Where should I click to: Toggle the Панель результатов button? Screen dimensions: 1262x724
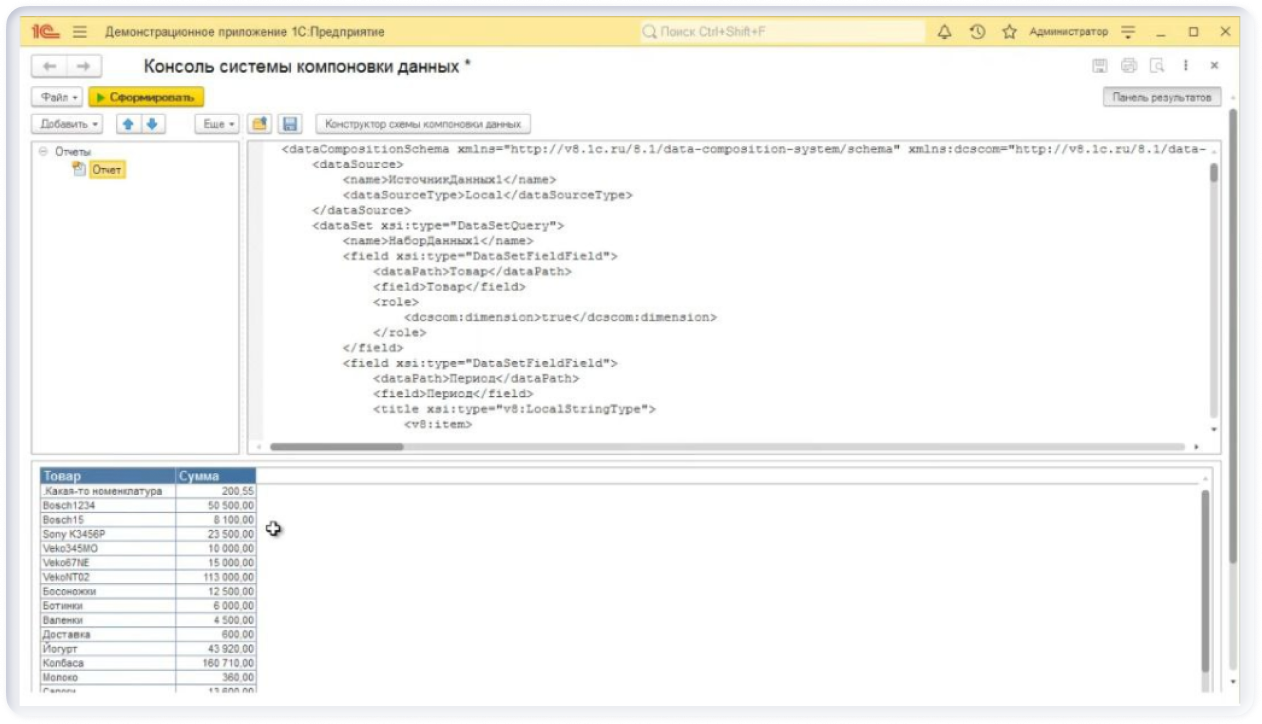[x=1161, y=97]
